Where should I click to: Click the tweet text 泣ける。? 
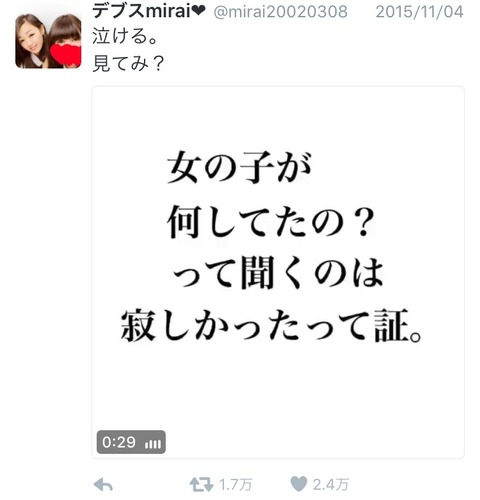pos(125,36)
